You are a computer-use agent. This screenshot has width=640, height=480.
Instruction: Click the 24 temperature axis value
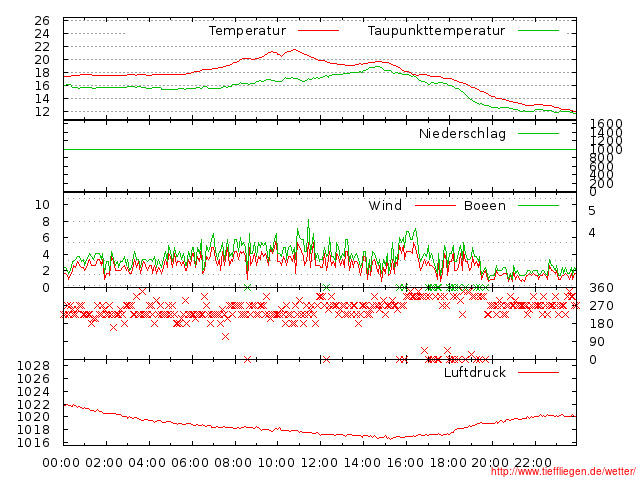coord(42,34)
